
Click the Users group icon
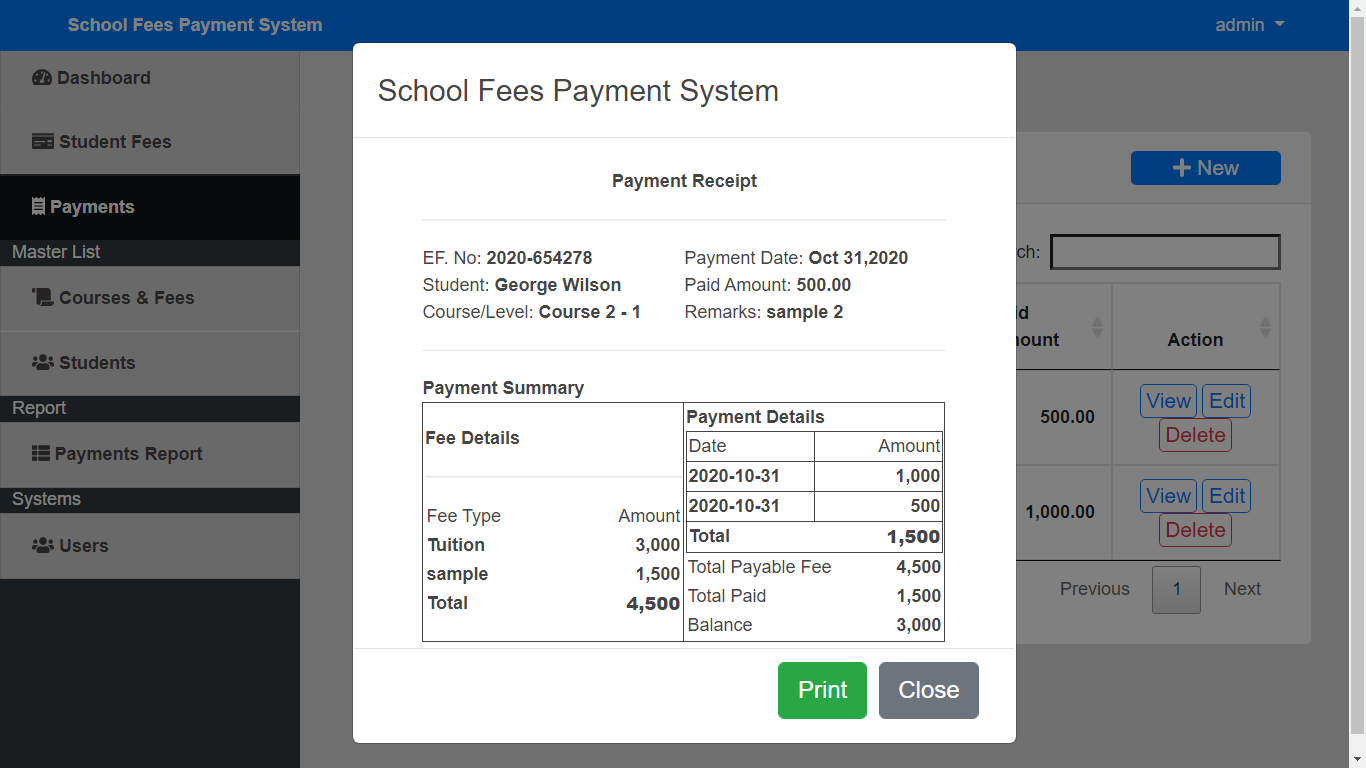pos(43,546)
